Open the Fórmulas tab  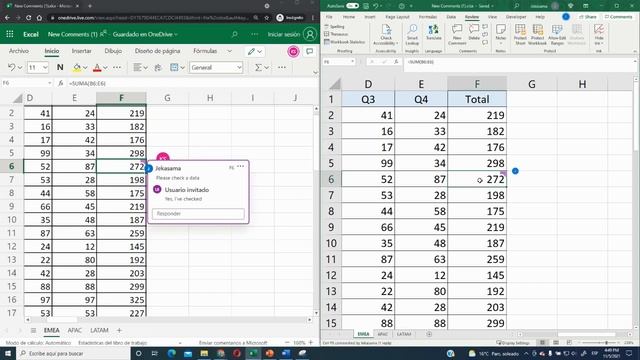pos(205,51)
